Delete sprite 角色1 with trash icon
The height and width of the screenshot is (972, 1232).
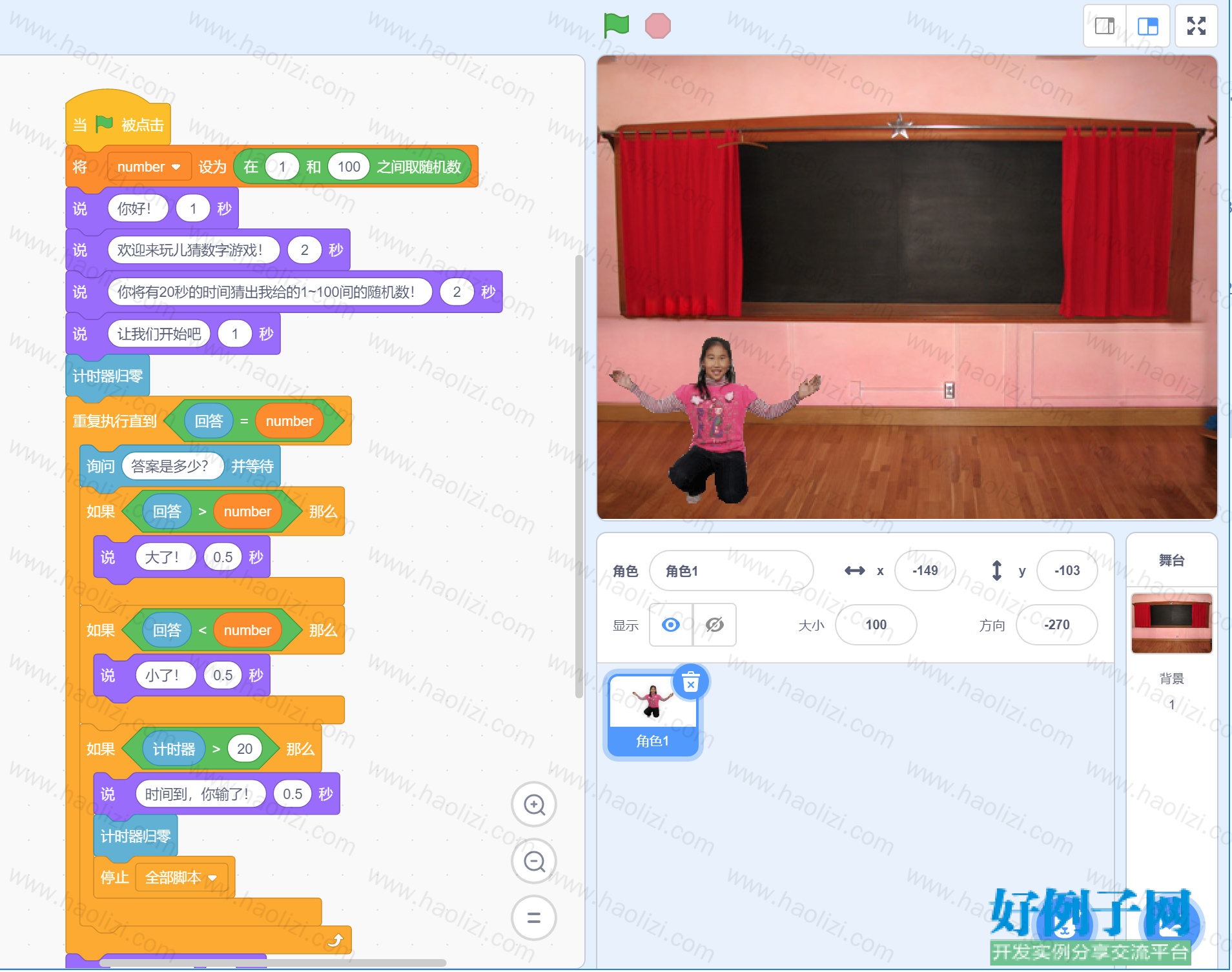(x=691, y=682)
